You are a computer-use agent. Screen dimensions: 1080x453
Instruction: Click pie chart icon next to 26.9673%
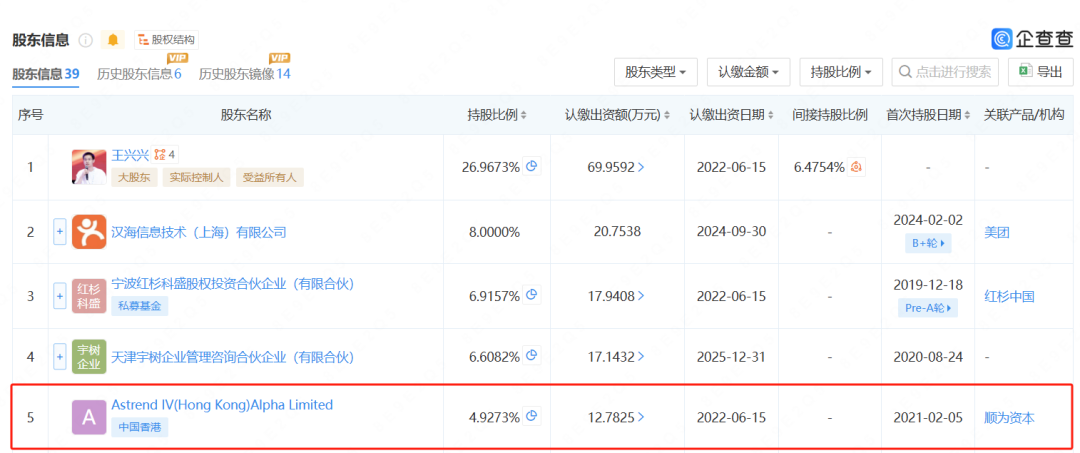(532, 167)
